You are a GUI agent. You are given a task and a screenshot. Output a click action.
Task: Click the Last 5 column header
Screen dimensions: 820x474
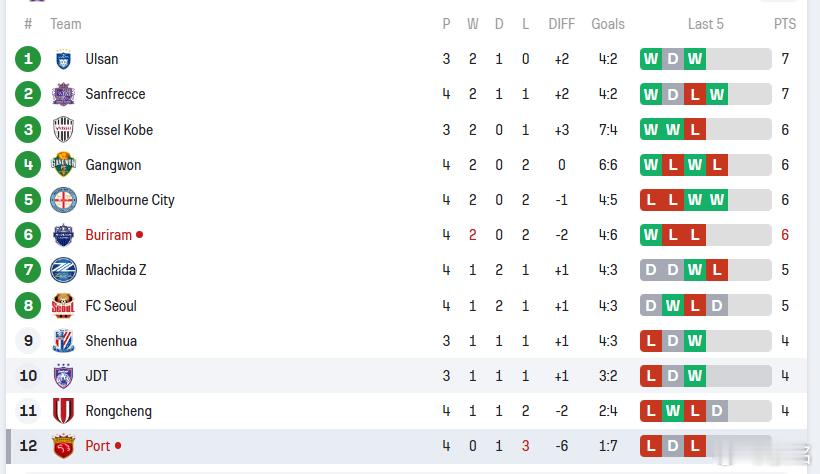tap(705, 24)
